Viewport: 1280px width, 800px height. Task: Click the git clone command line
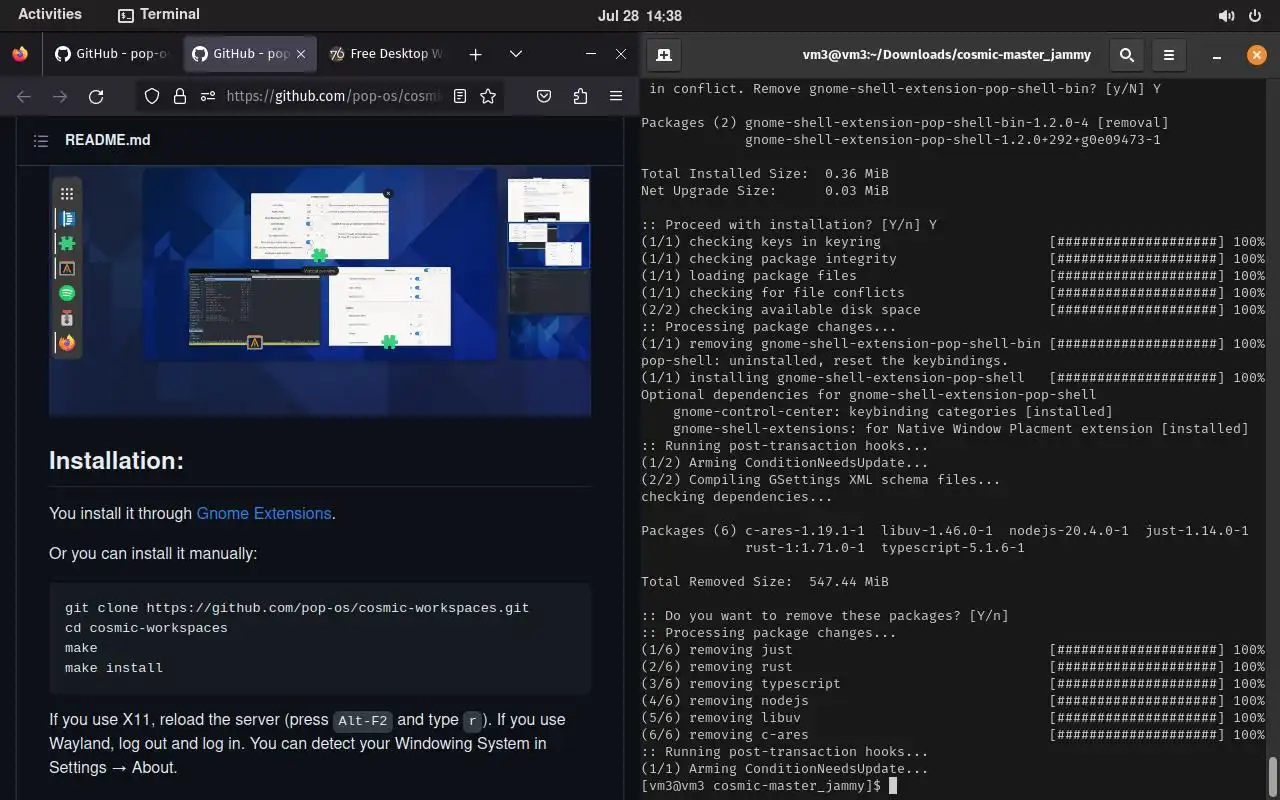point(297,608)
